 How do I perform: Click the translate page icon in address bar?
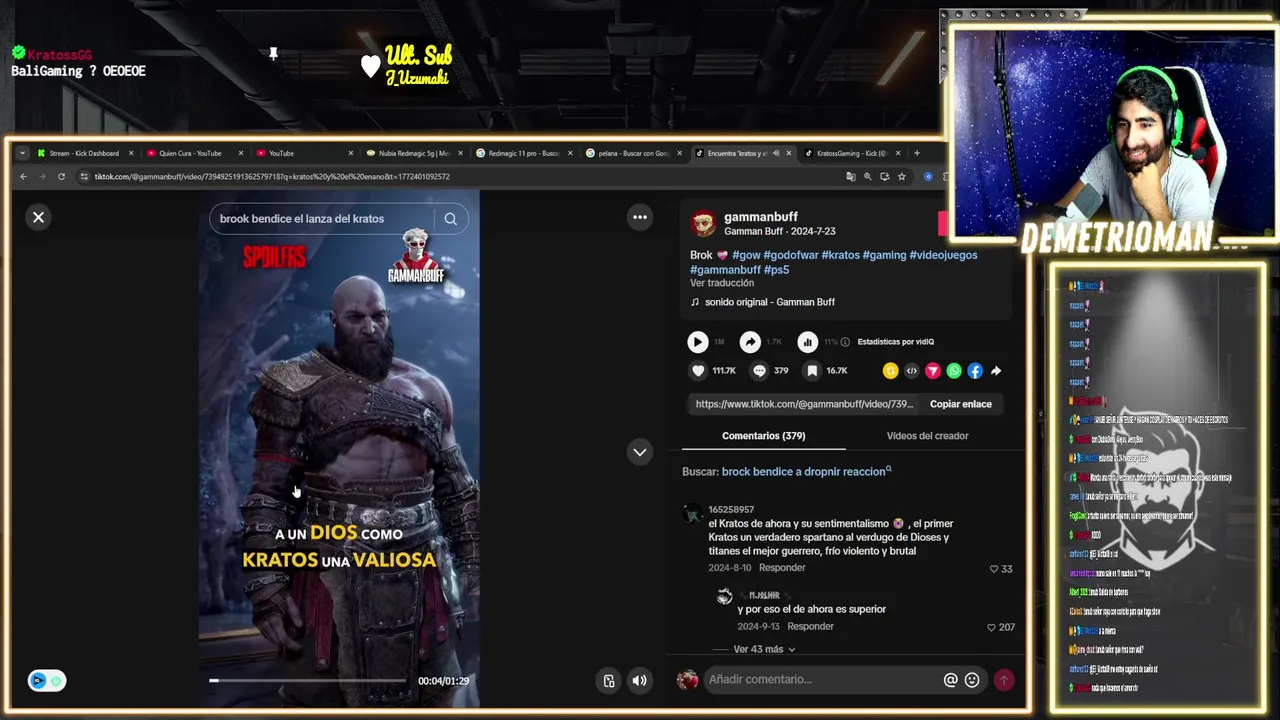tap(850, 177)
